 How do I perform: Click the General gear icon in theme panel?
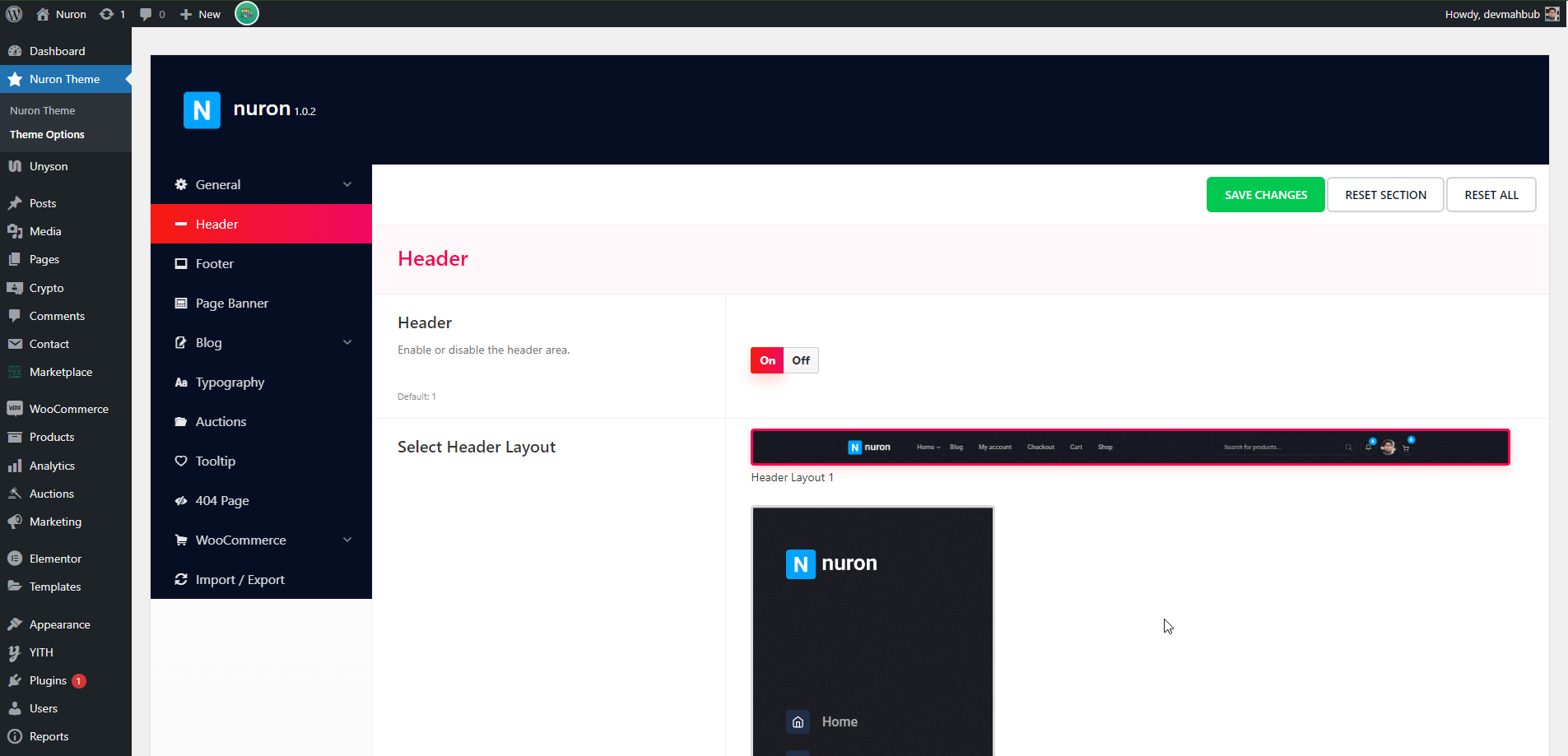[x=181, y=184]
